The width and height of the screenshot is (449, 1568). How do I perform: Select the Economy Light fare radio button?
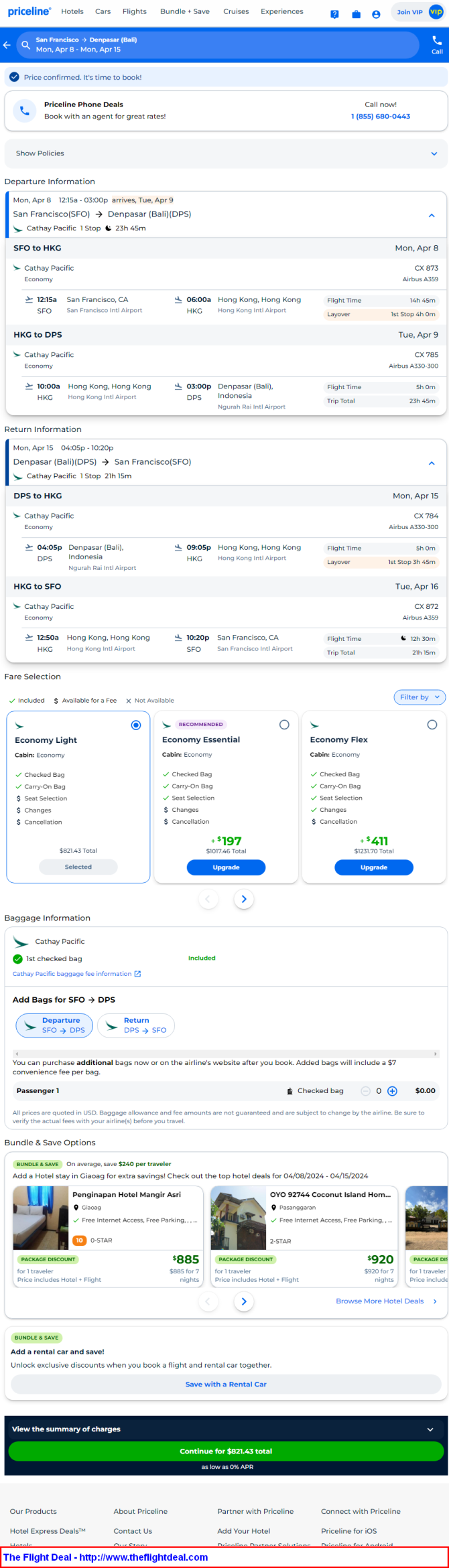[136, 725]
